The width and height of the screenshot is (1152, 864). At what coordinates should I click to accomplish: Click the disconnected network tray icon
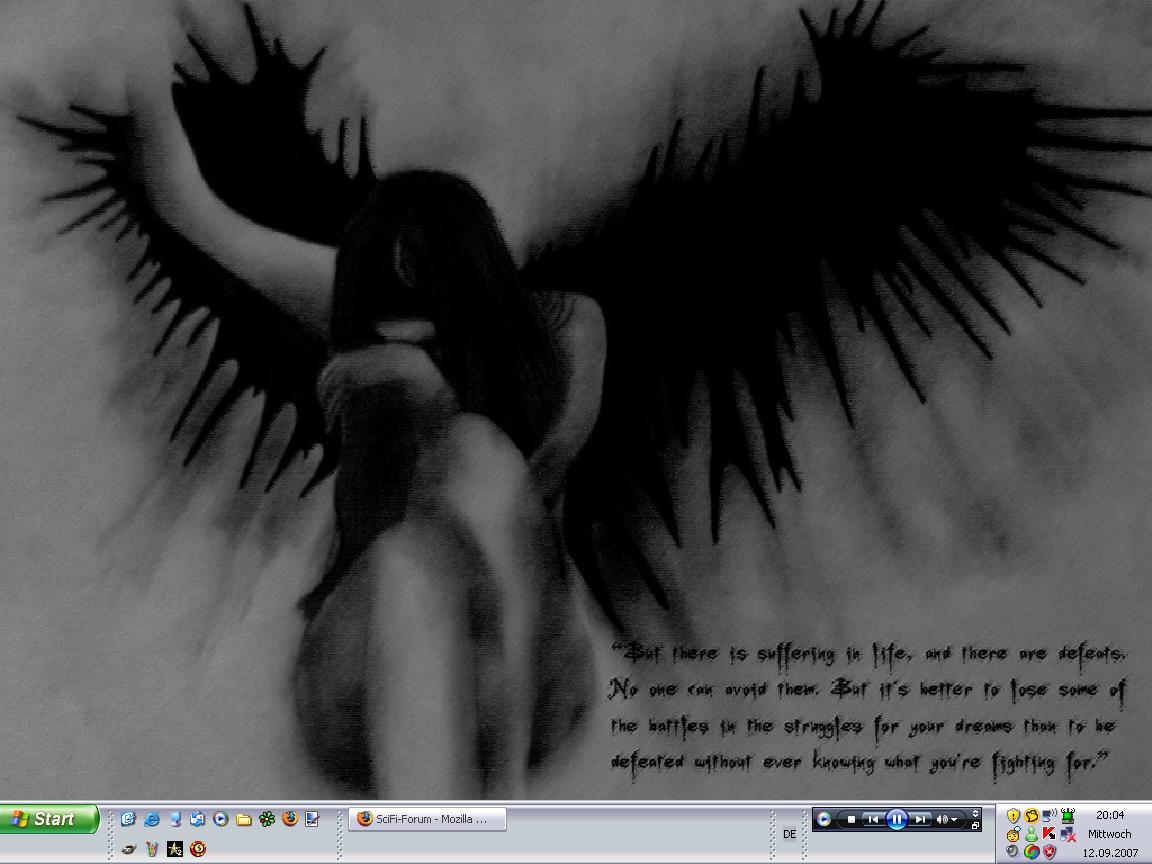1068,834
